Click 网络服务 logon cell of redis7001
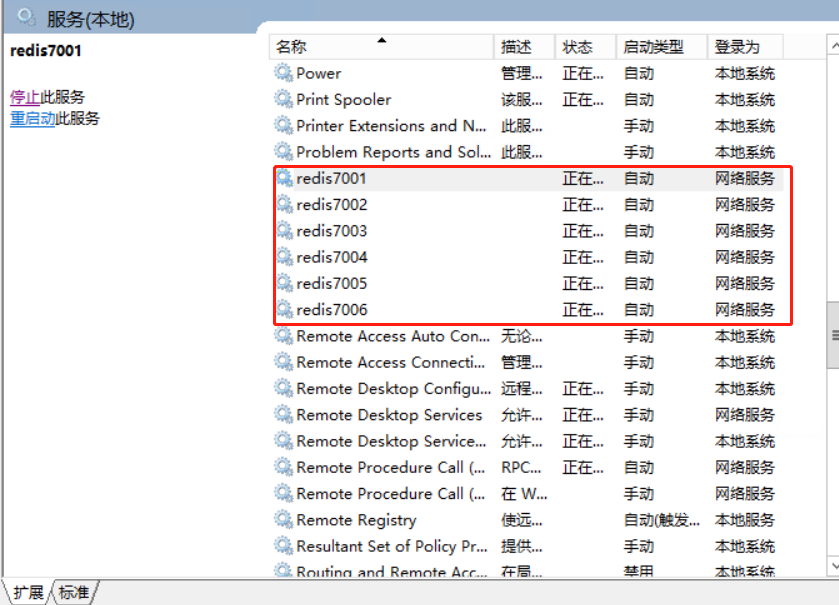The image size is (839, 605). (x=745, y=178)
